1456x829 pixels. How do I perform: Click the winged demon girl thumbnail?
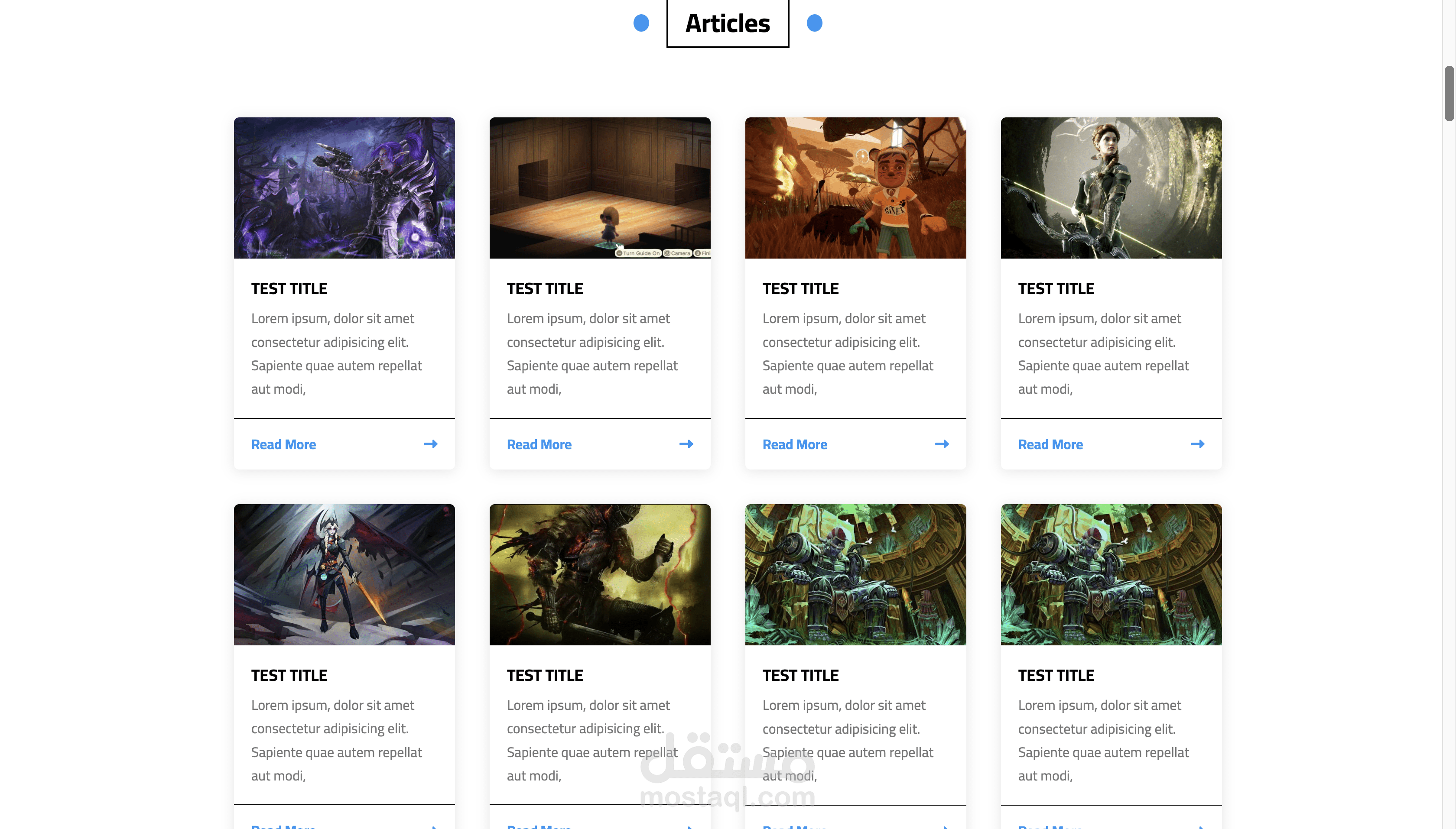click(x=344, y=574)
